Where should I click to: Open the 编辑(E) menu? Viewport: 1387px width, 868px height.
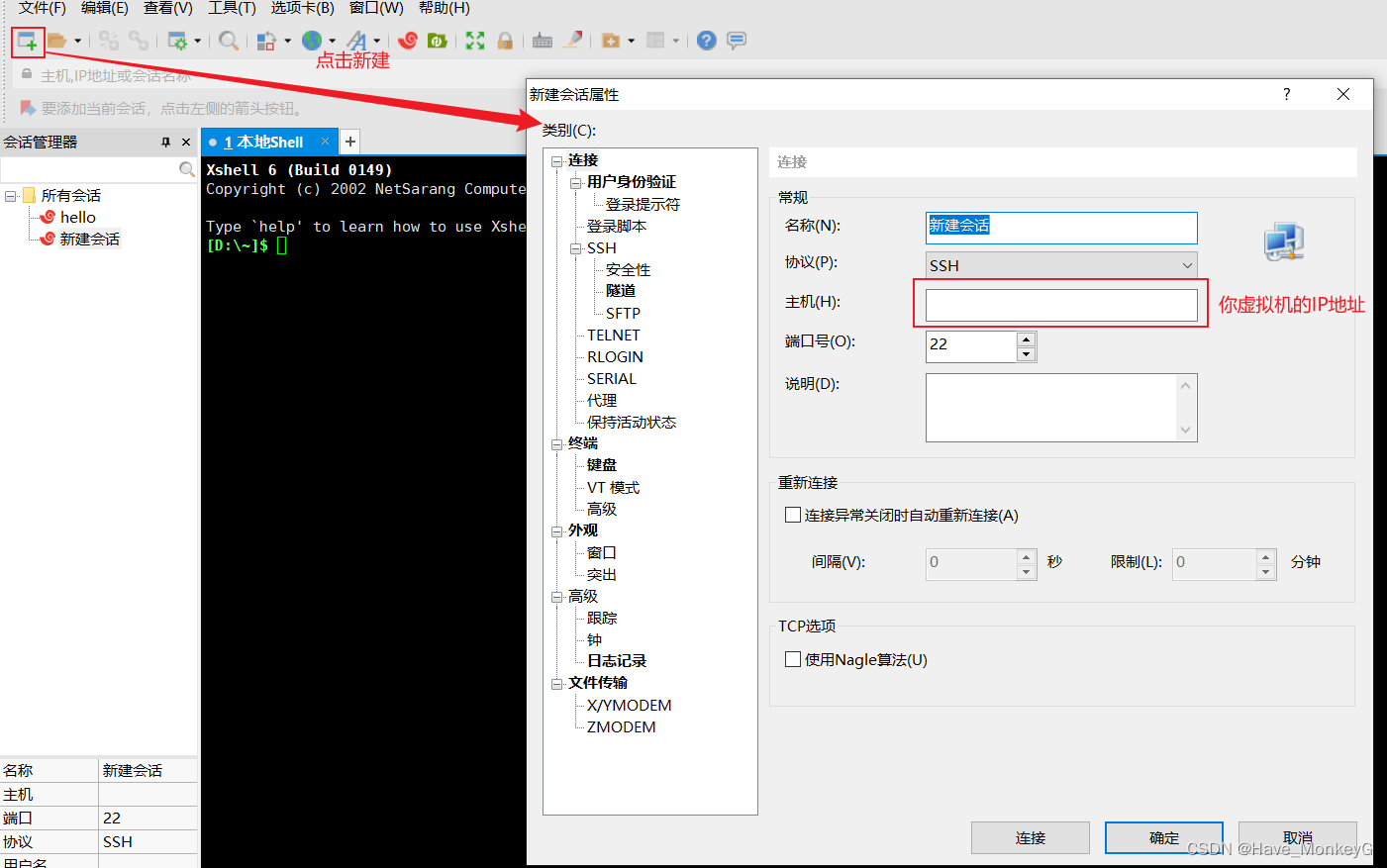tap(105, 8)
